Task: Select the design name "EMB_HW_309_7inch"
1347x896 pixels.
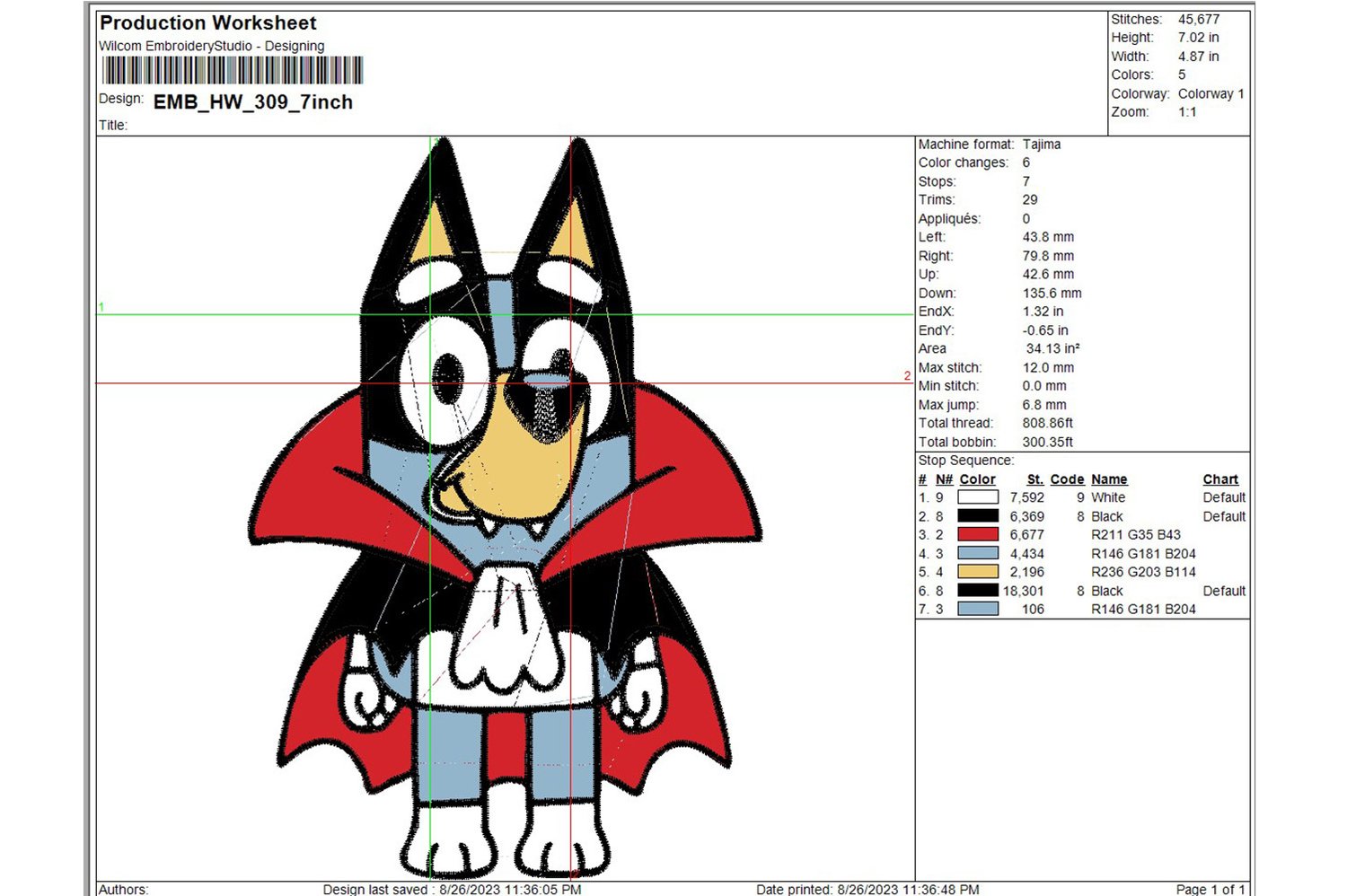Action: (253, 102)
